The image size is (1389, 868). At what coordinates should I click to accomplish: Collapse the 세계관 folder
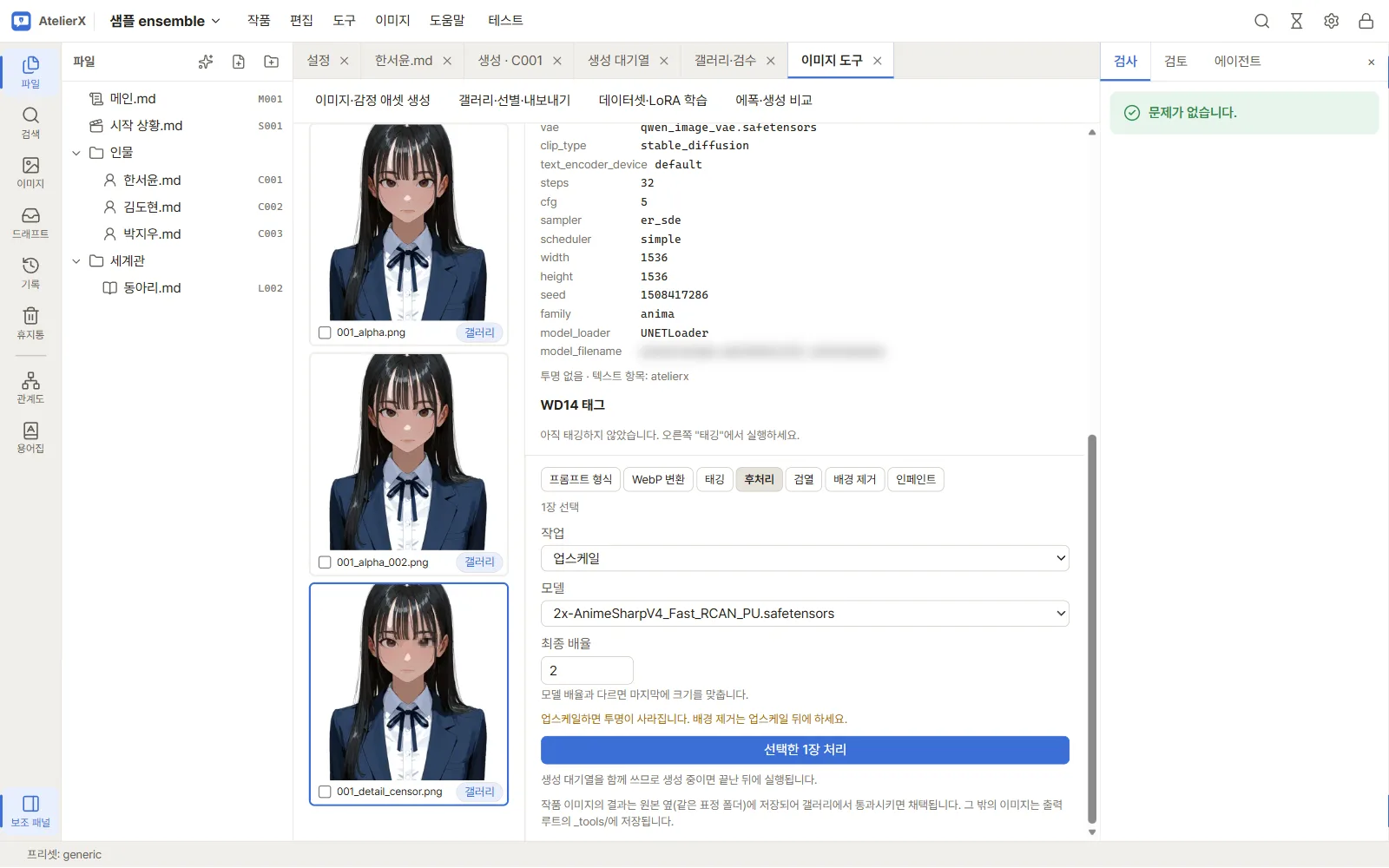tap(76, 261)
